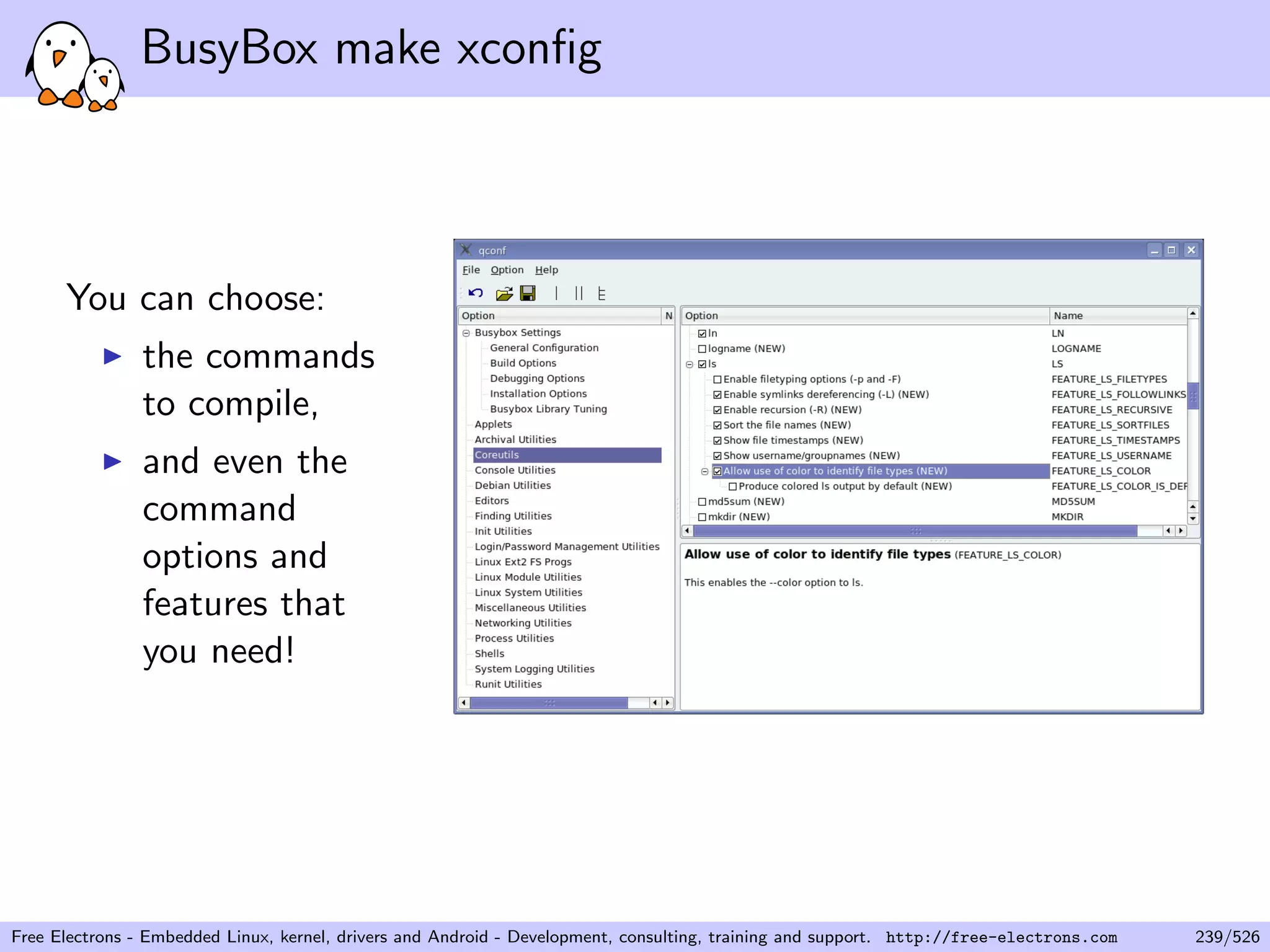
Task: Enable the md5sum (NEW) checkbox
Action: (702, 502)
